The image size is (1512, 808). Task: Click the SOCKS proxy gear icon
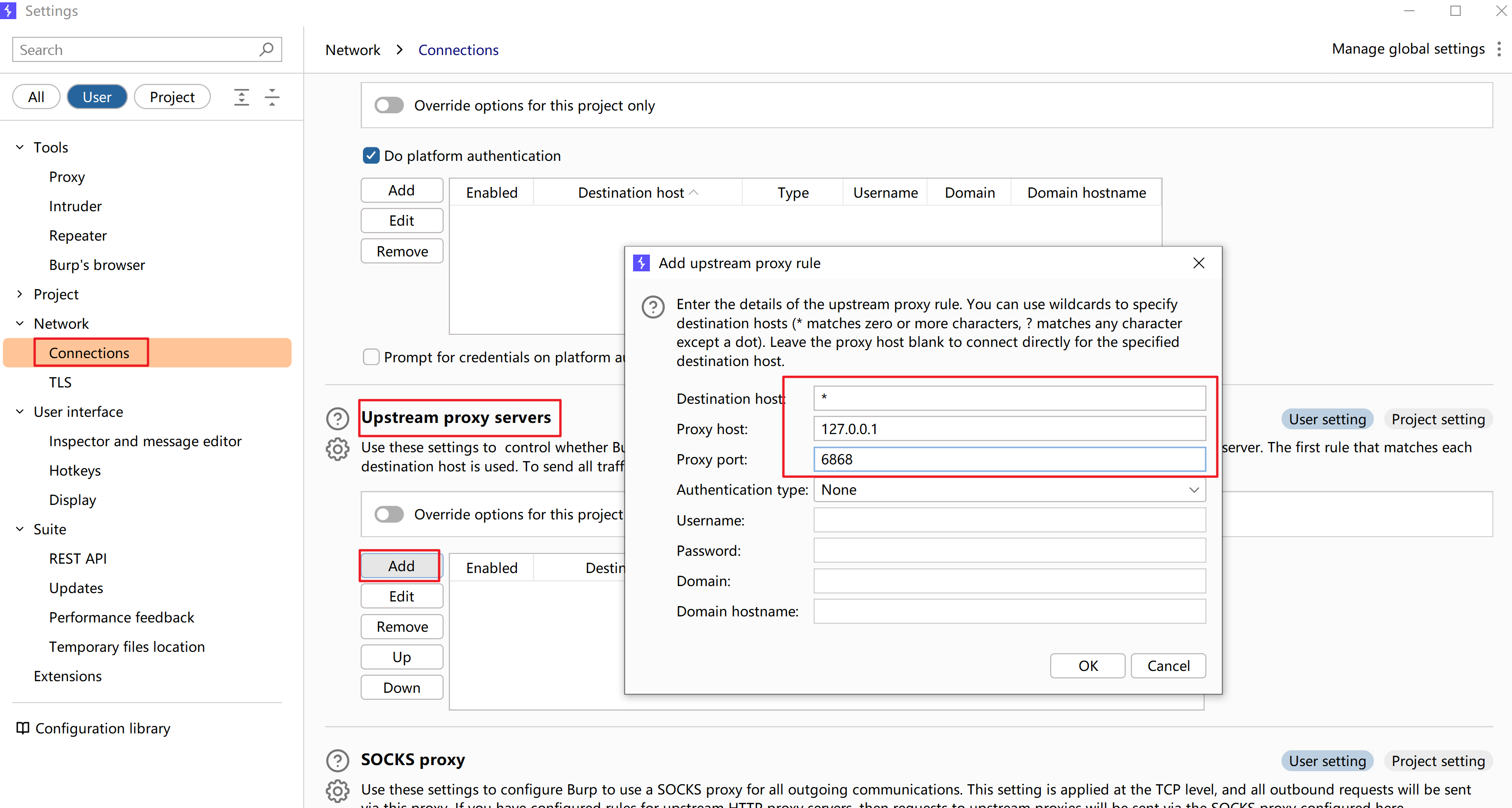click(337, 791)
